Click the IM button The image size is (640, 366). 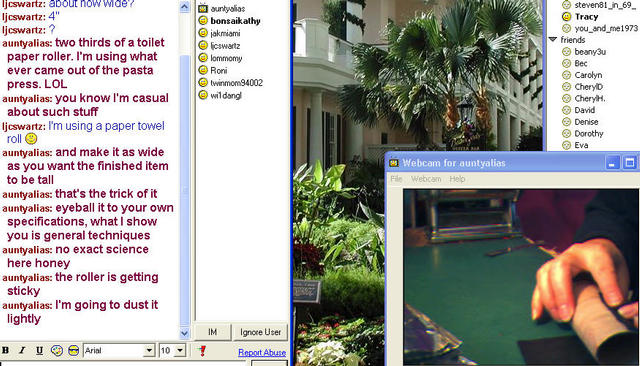(212, 332)
